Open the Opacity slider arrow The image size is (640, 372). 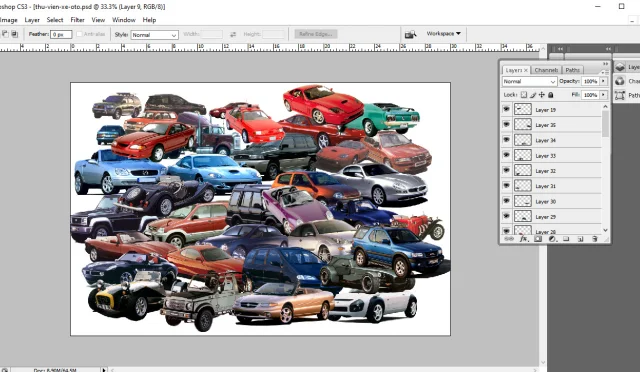[x=603, y=81]
